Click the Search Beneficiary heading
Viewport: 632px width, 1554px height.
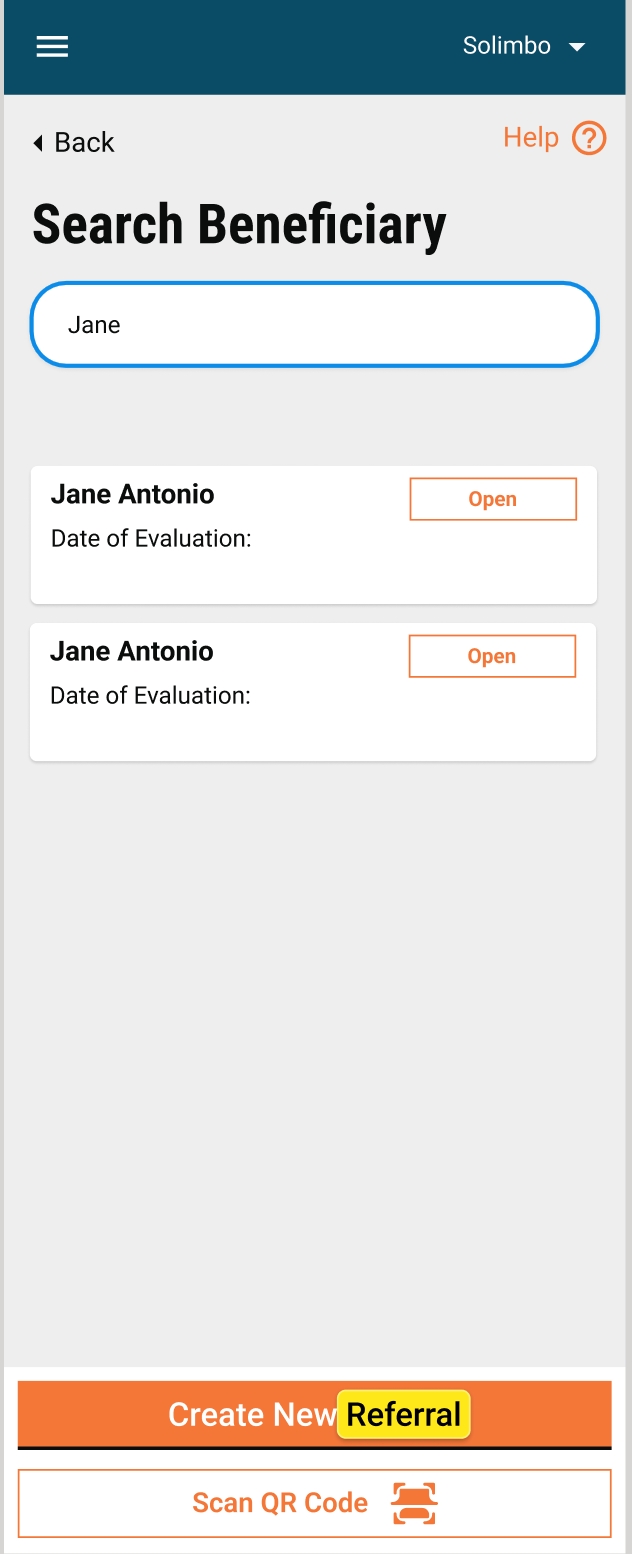(239, 224)
